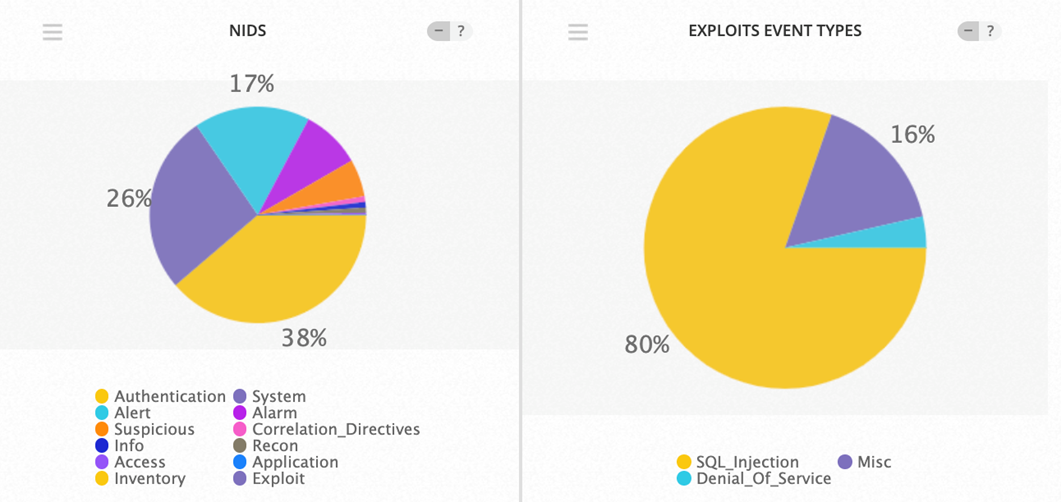Viewport: 1061px width, 502px height.
Task: Click the NIDS widget title
Action: [248, 31]
